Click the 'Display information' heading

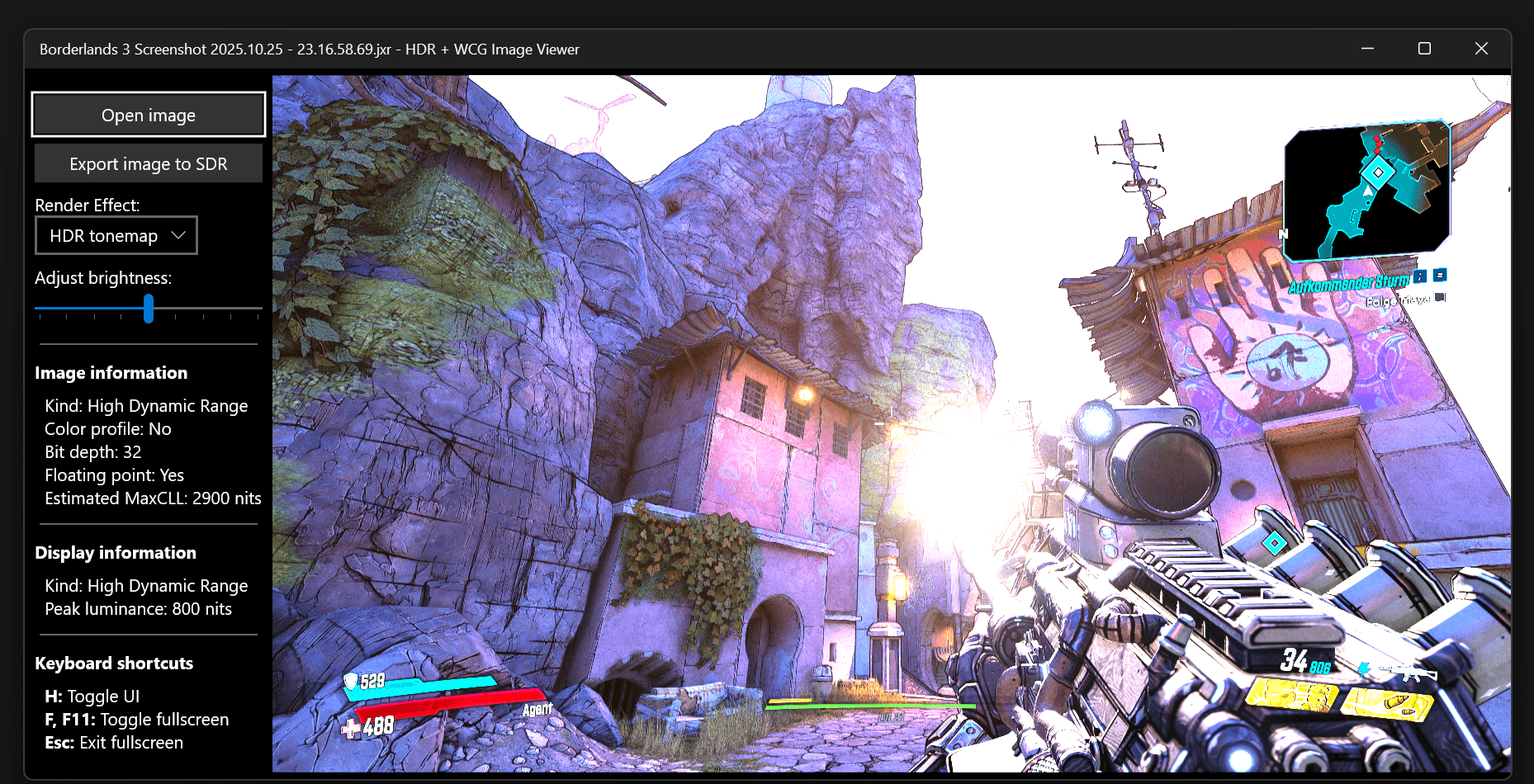click(116, 553)
